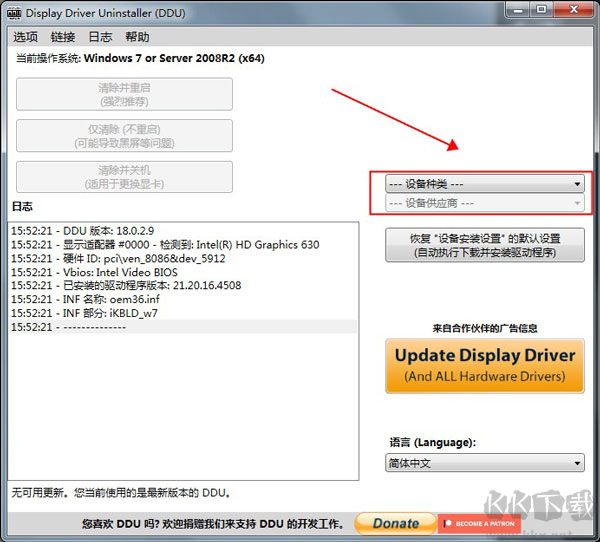This screenshot has height=542, width=600.
Task: Open the 日志 menu
Action: point(100,37)
